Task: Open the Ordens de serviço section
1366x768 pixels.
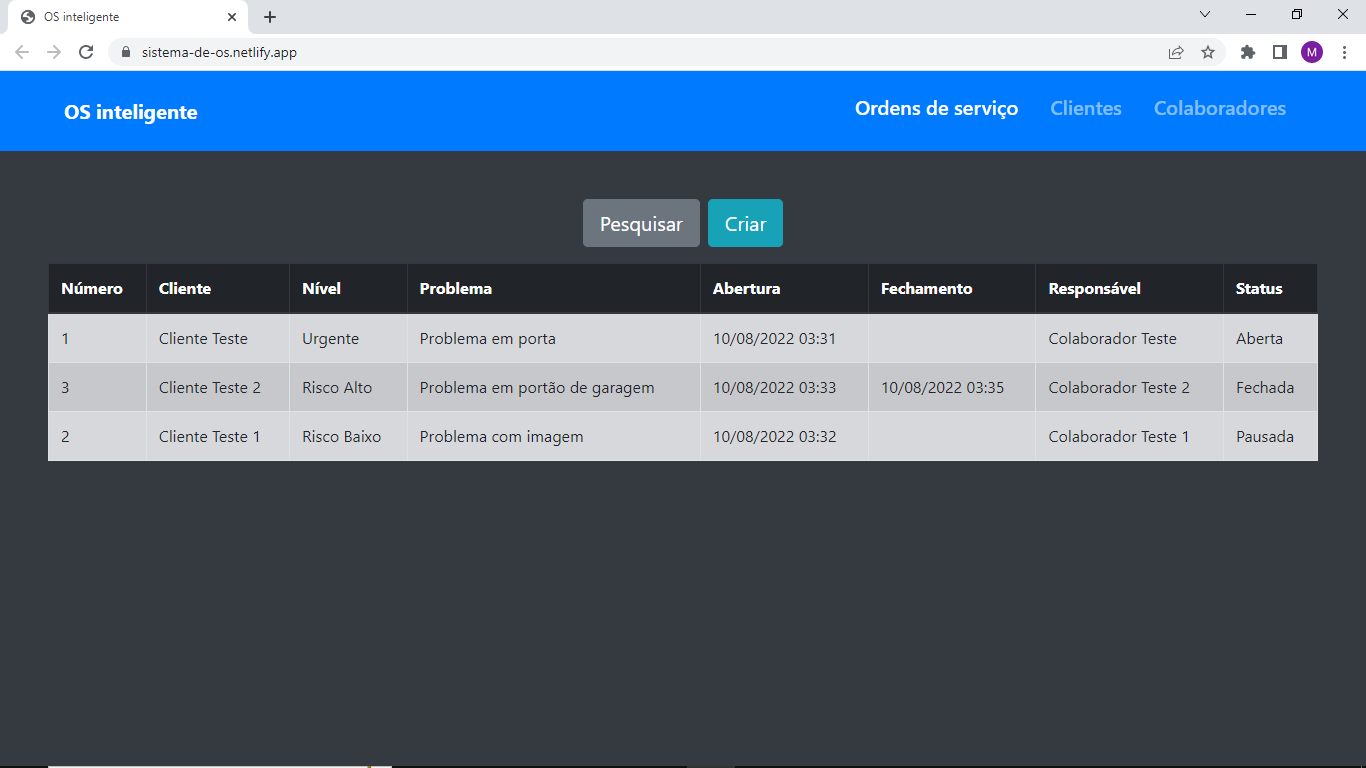Action: coord(936,109)
